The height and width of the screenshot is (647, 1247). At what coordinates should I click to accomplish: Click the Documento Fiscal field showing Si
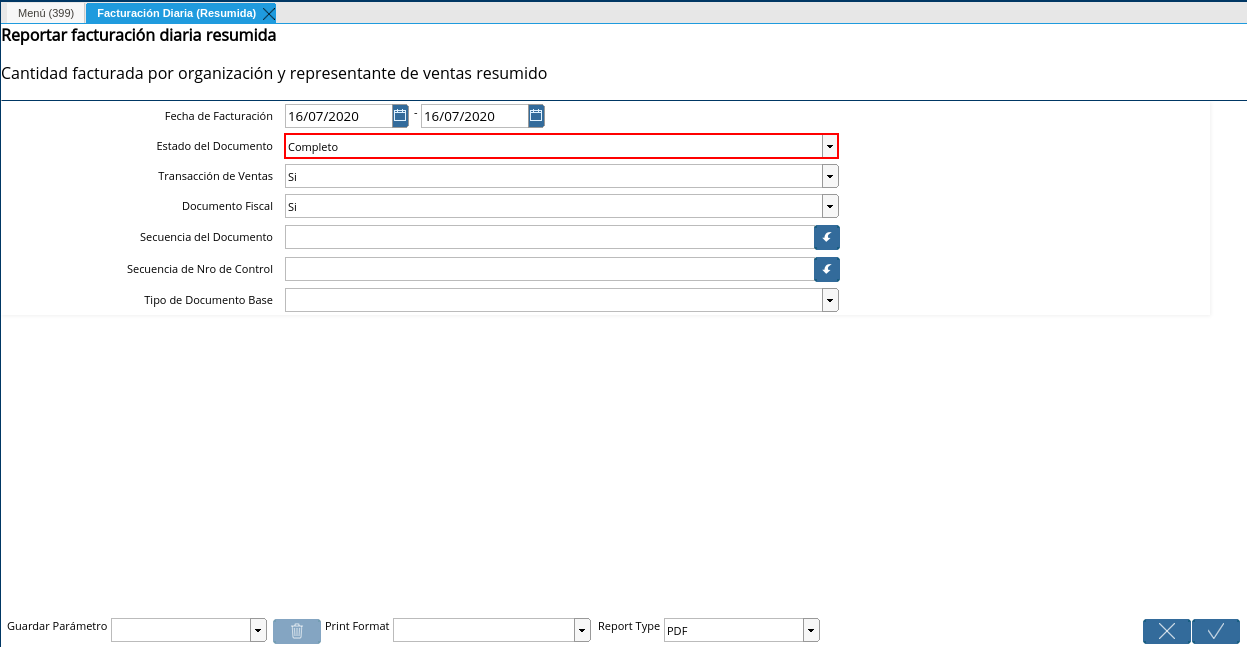pos(554,206)
